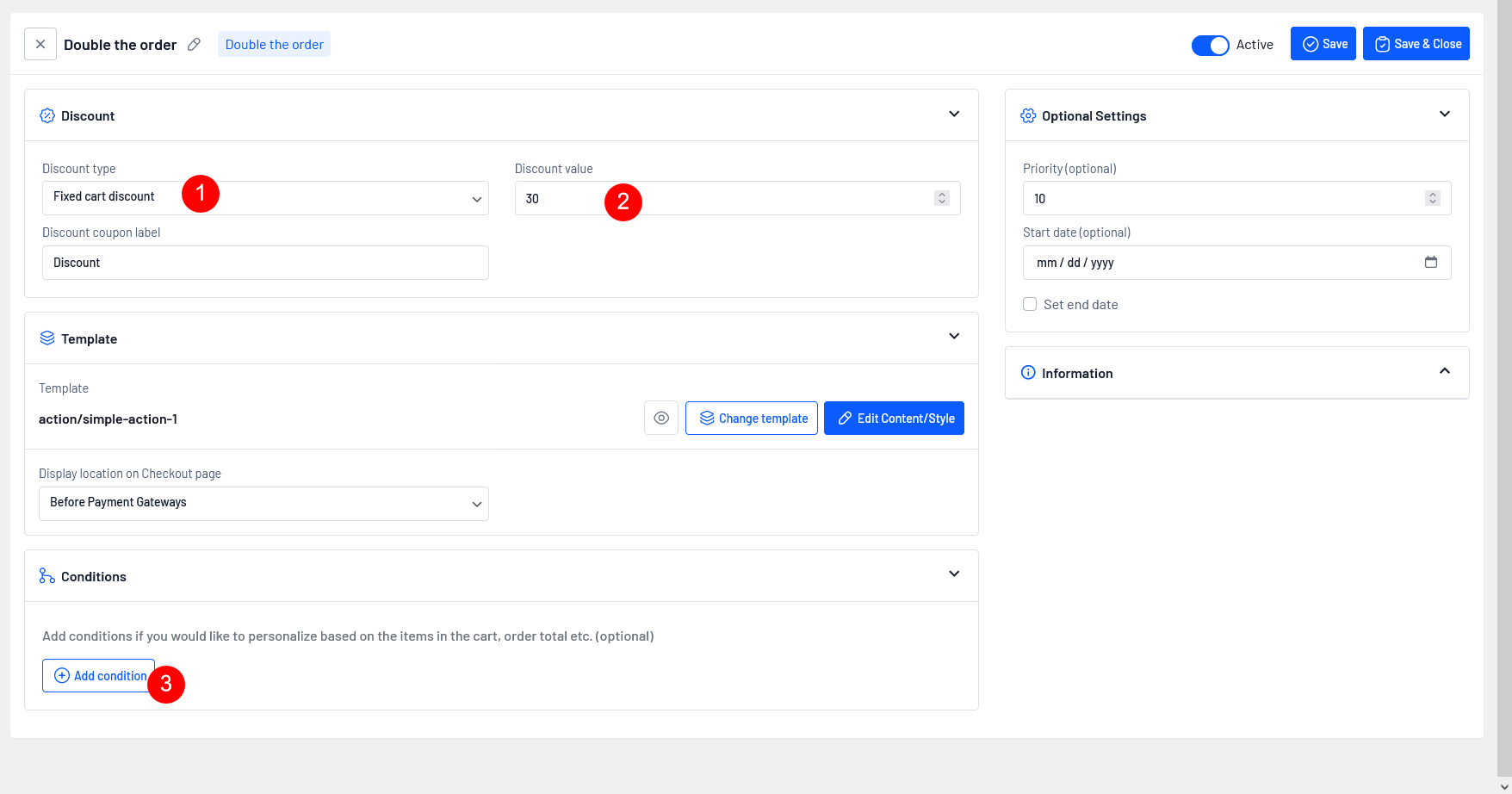Viewport: 1512px width, 794px height.
Task: Open Display location on Checkout page dropdown
Action: [263, 504]
